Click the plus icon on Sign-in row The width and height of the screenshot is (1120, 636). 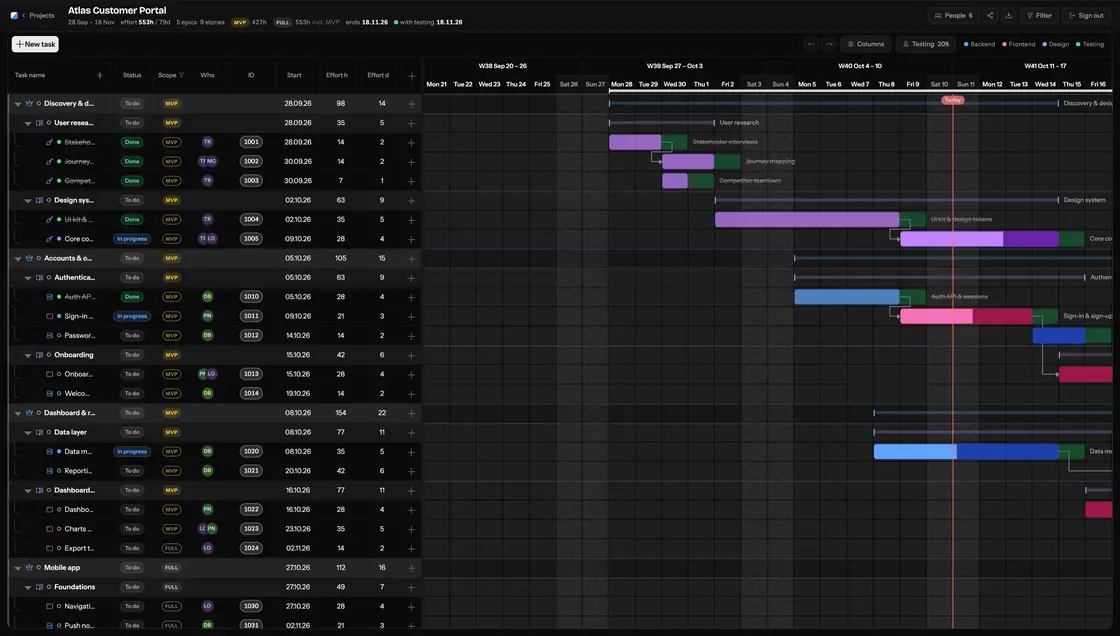[x=411, y=317]
